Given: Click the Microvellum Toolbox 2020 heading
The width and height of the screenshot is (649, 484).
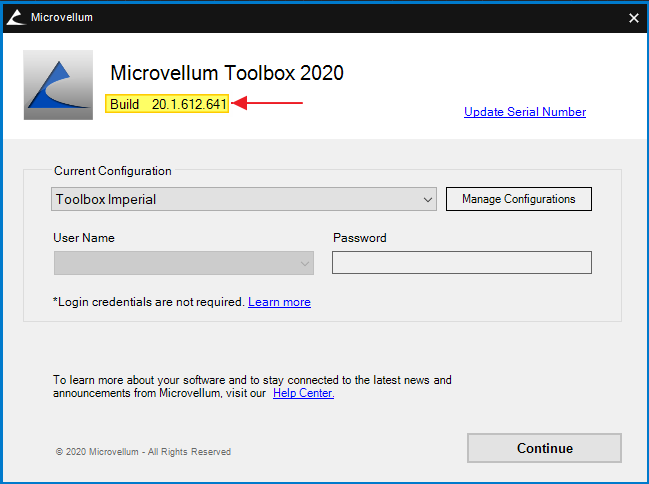Looking at the screenshot, I should click(x=227, y=73).
